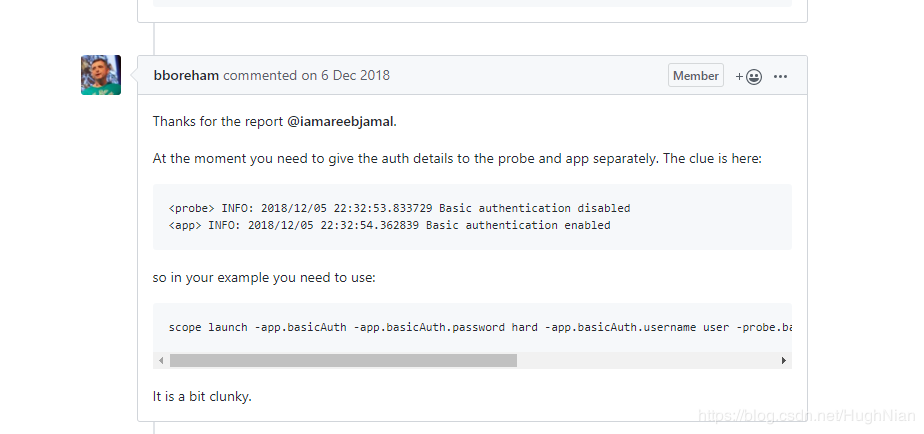Open the @iamareebjamal mention link
The width and height of the screenshot is (924, 434).
click(x=340, y=121)
